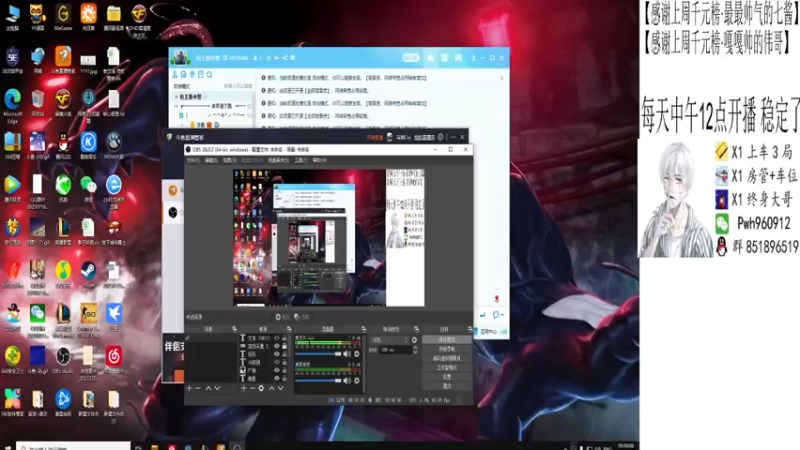Toggle visibility of last text source
The height and width of the screenshot is (450, 800).
(277, 379)
